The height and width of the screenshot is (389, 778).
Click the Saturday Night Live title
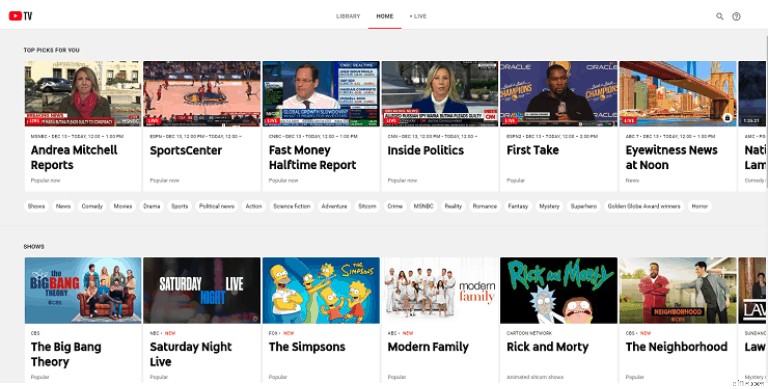pos(191,354)
